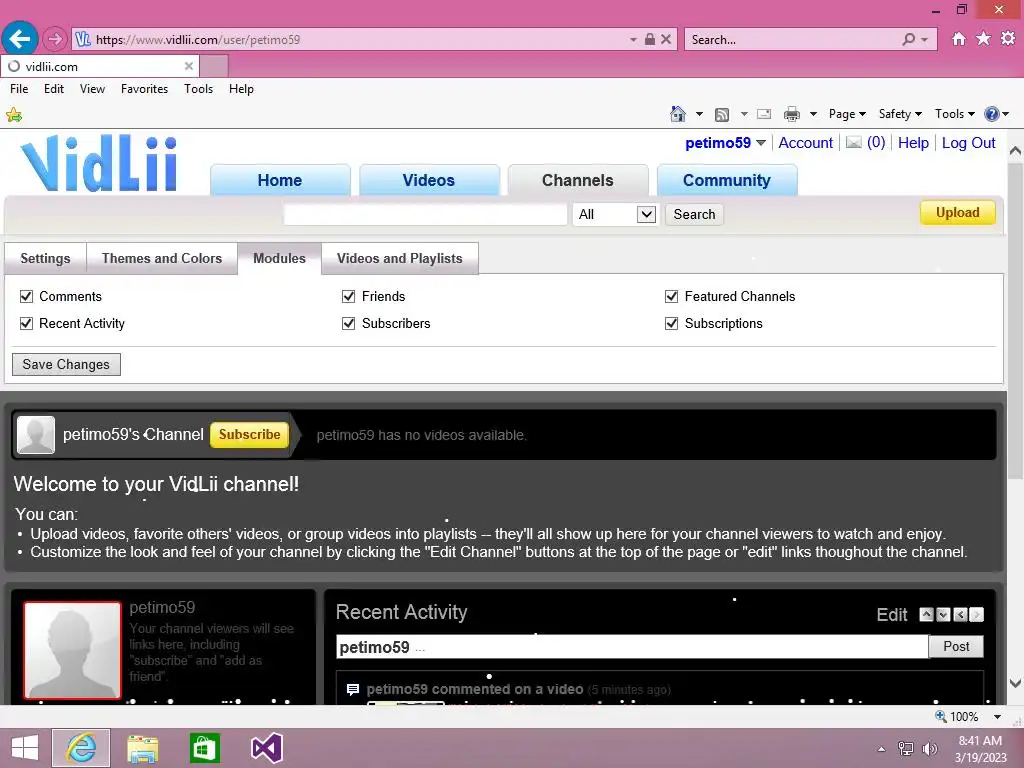This screenshot has width=1024, height=768.
Task: Go to the Community navigation tab
Action: (x=726, y=180)
